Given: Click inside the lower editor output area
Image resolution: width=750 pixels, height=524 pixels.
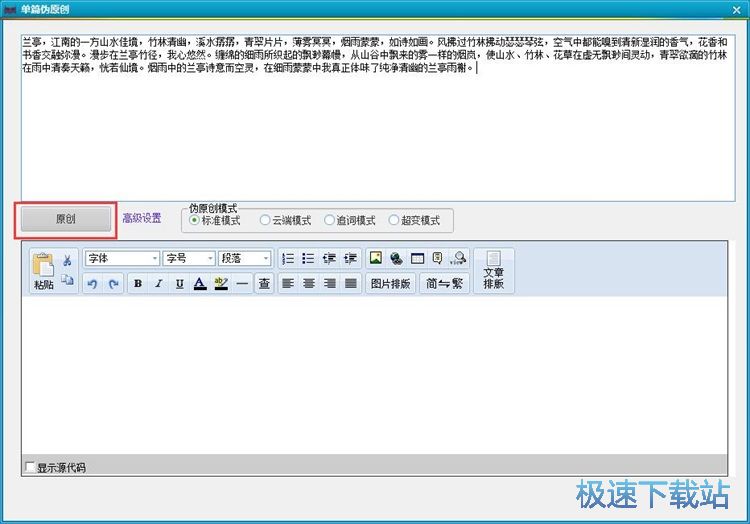Looking at the screenshot, I should (x=374, y=375).
